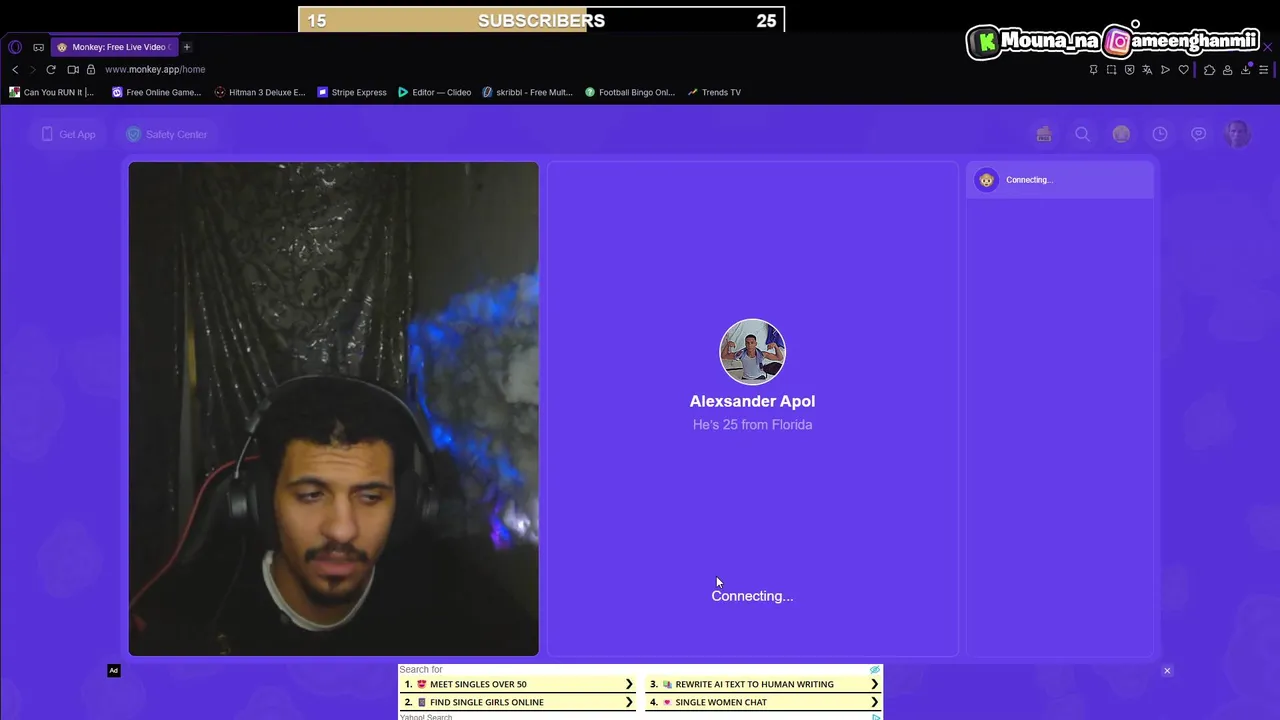Select the Monkey: Free Live Video tab
1280x720 pixels.
pos(115,47)
